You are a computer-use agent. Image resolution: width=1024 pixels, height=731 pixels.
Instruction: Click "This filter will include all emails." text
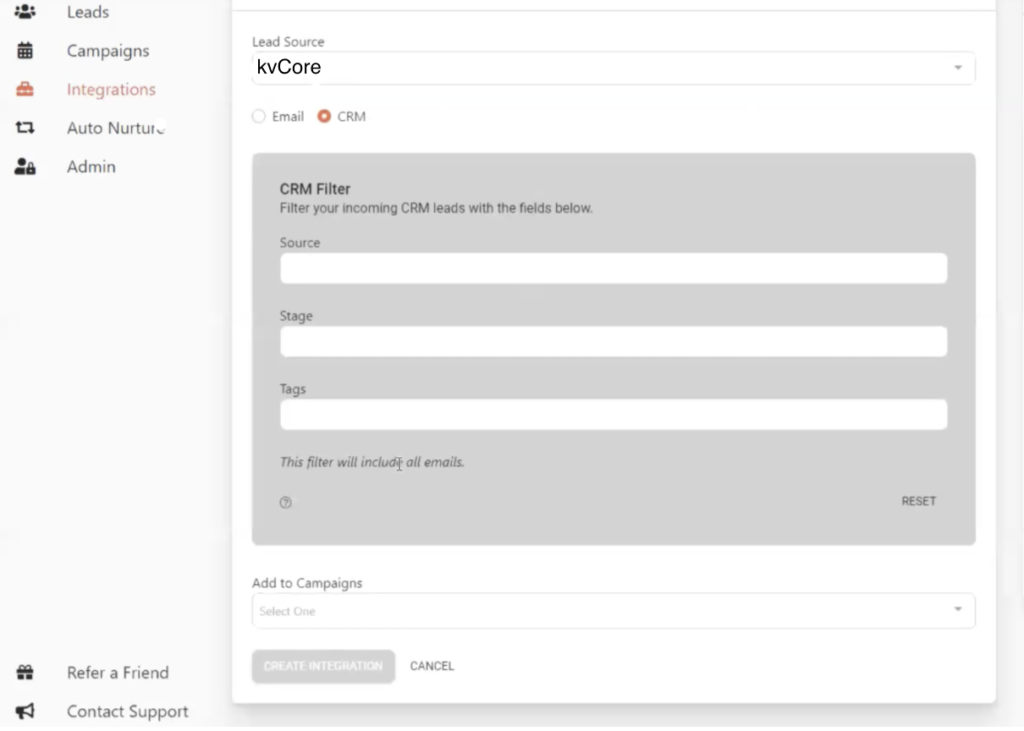tap(372, 462)
